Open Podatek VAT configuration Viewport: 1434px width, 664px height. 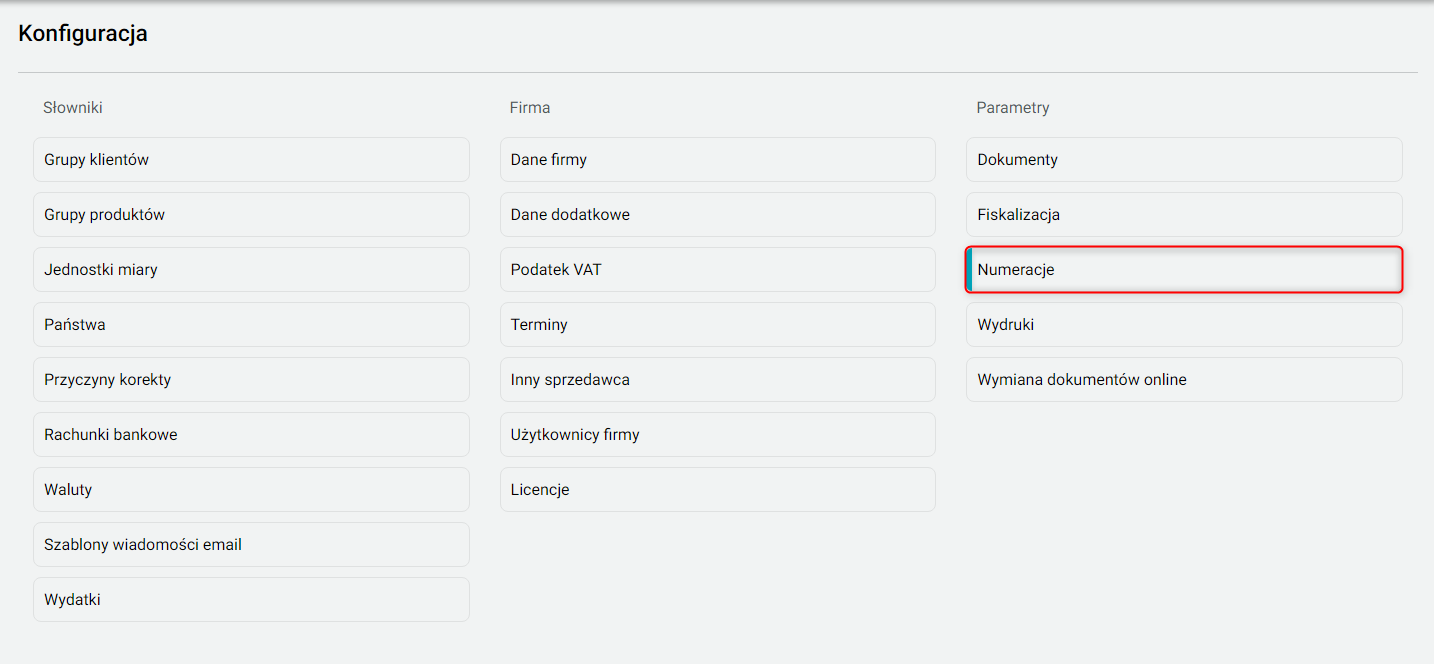click(x=717, y=270)
